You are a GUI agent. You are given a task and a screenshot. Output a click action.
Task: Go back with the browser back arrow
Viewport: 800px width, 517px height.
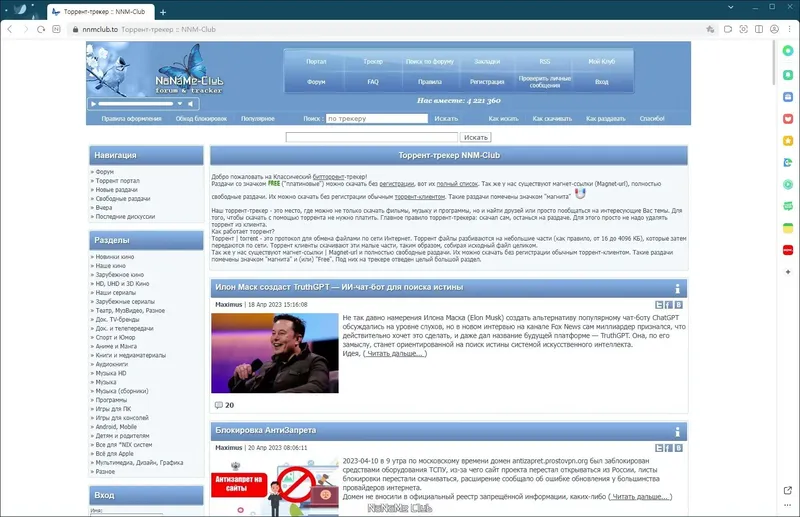point(10,30)
